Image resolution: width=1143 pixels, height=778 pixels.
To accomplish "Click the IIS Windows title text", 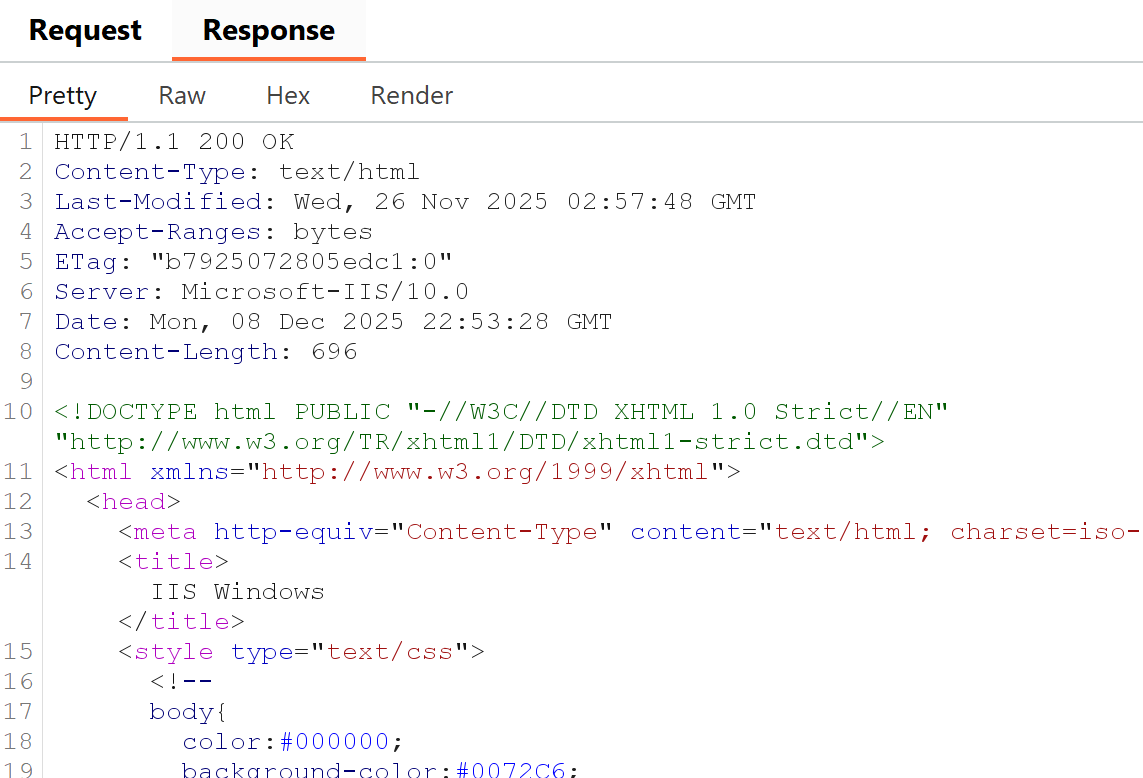I will pos(238,591).
